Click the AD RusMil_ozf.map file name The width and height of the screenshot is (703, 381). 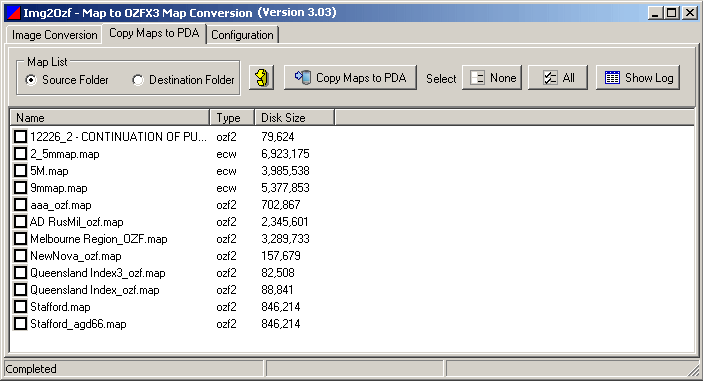click(x=77, y=222)
